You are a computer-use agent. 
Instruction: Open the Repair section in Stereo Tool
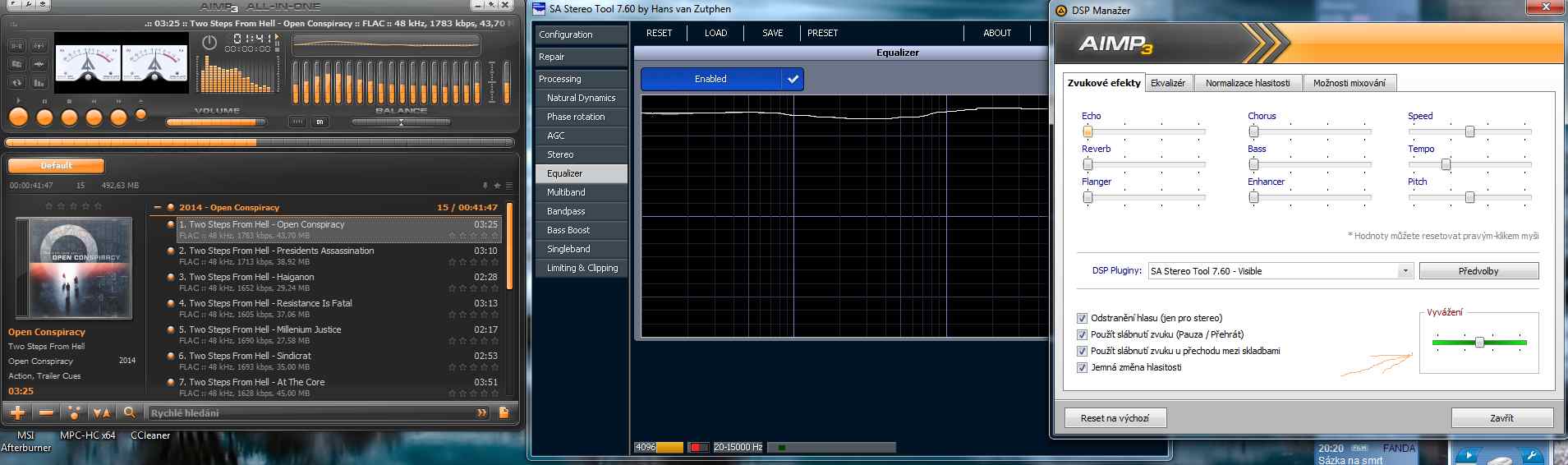(581, 57)
